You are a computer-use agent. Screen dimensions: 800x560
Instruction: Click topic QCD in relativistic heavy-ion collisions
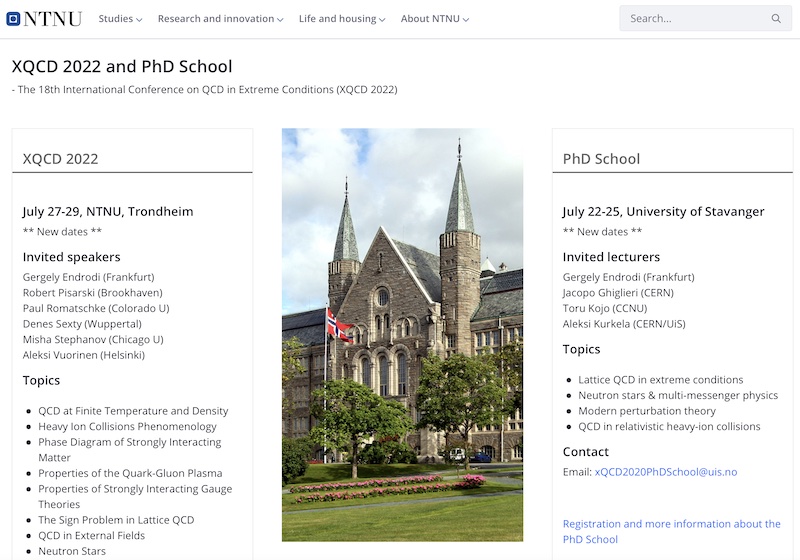(669, 426)
